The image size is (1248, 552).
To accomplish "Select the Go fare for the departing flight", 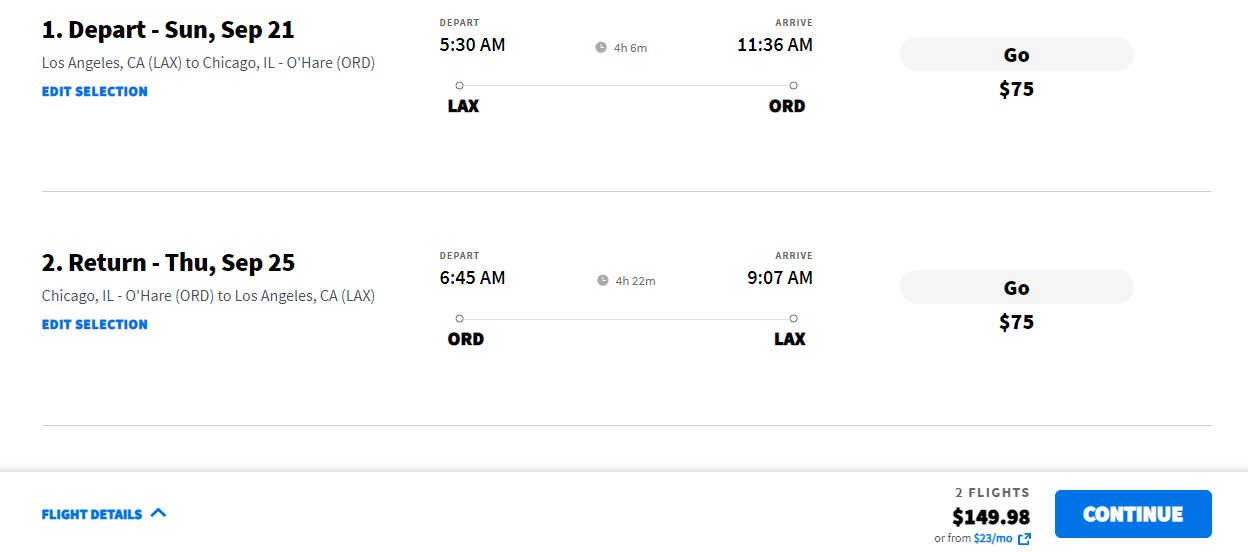I will (1016, 54).
